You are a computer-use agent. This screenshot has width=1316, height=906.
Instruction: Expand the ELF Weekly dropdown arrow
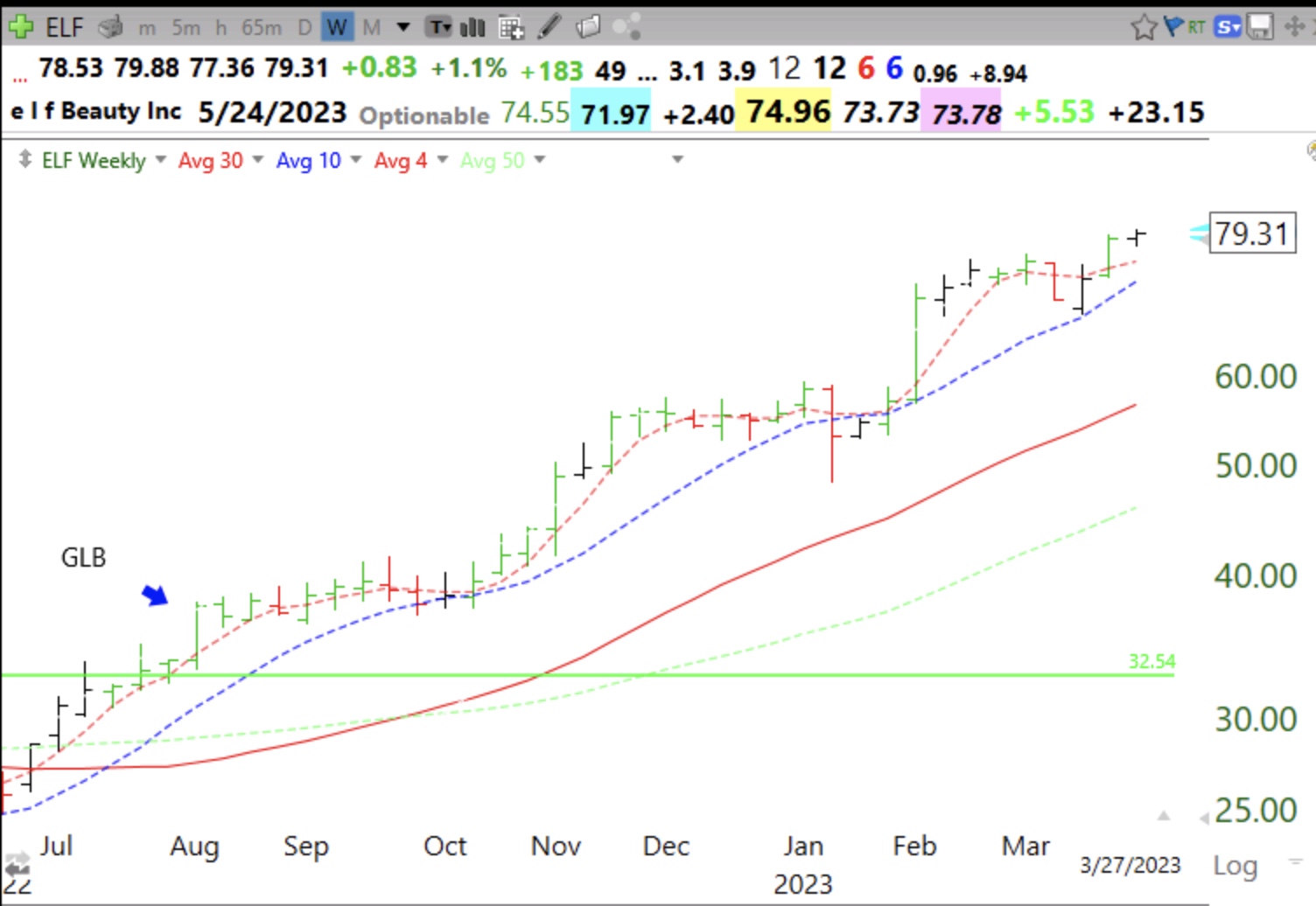coord(161,159)
